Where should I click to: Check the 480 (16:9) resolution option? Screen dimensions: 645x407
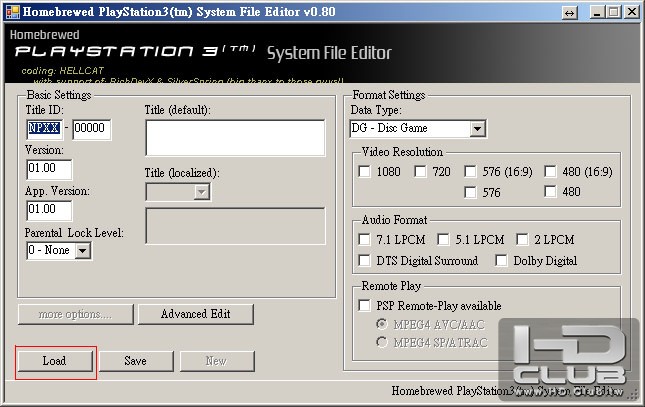tap(550, 171)
